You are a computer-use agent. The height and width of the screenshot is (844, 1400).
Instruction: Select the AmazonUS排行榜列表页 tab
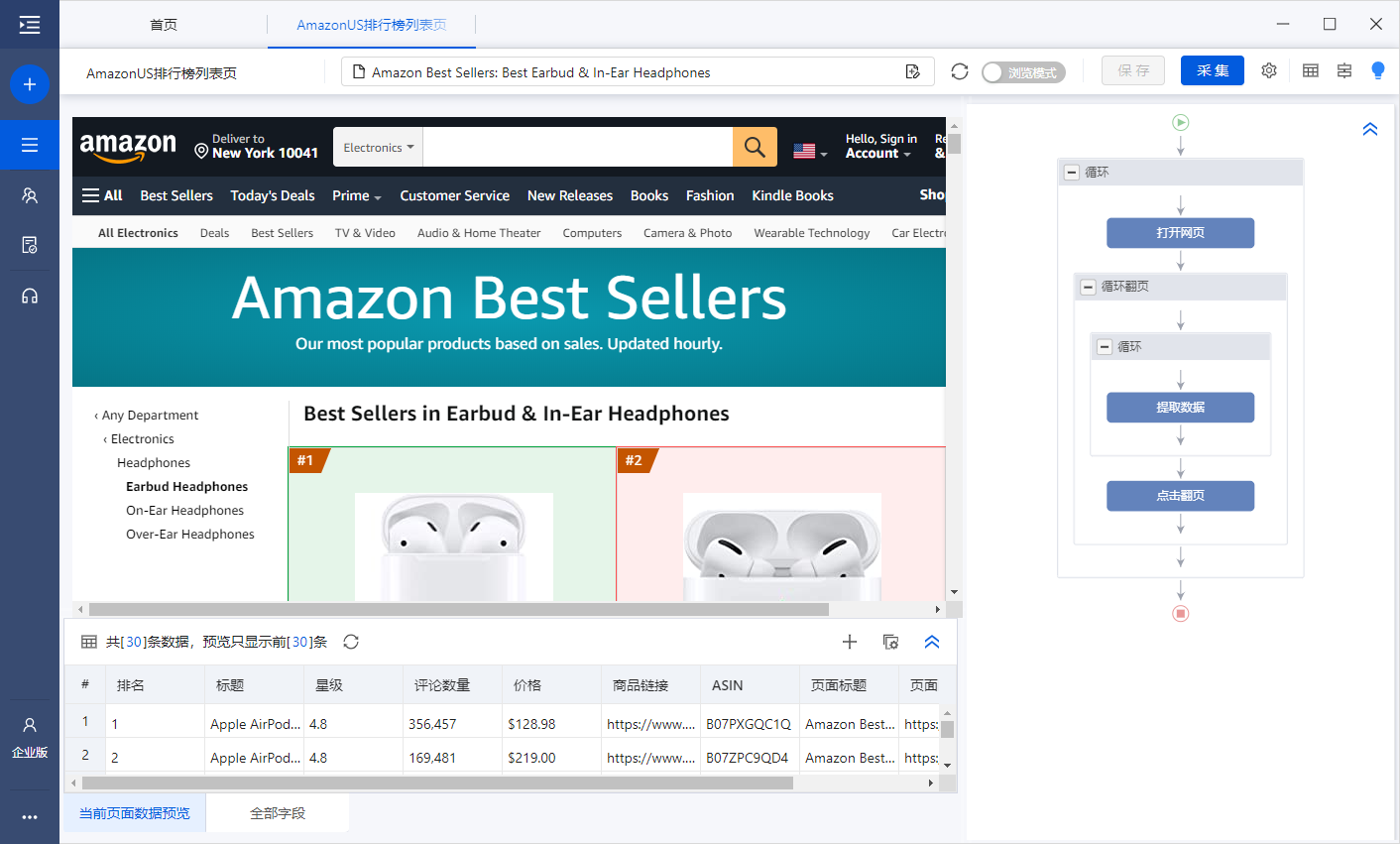tap(372, 25)
